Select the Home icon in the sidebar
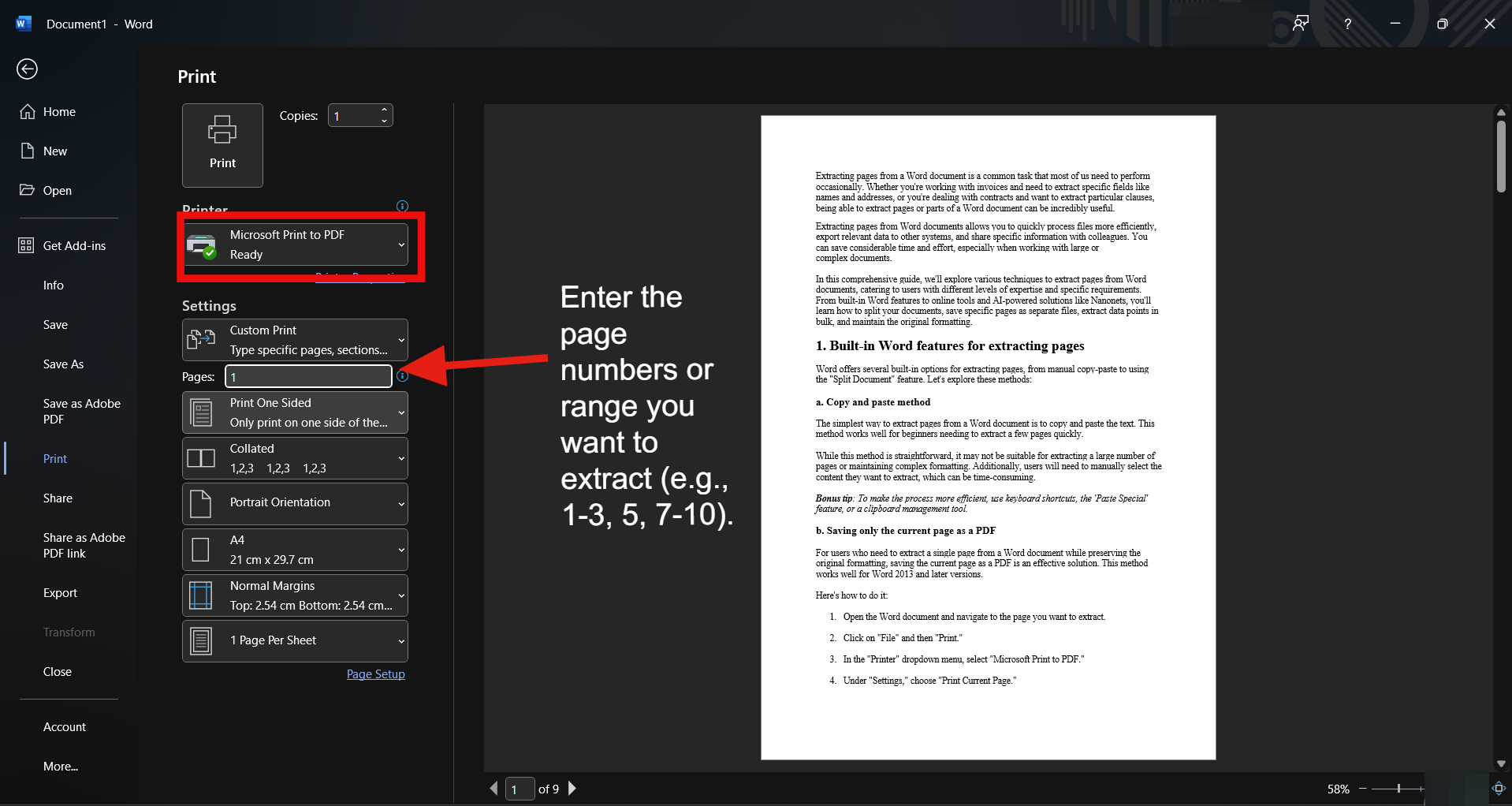The height and width of the screenshot is (806, 1512). (x=27, y=111)
